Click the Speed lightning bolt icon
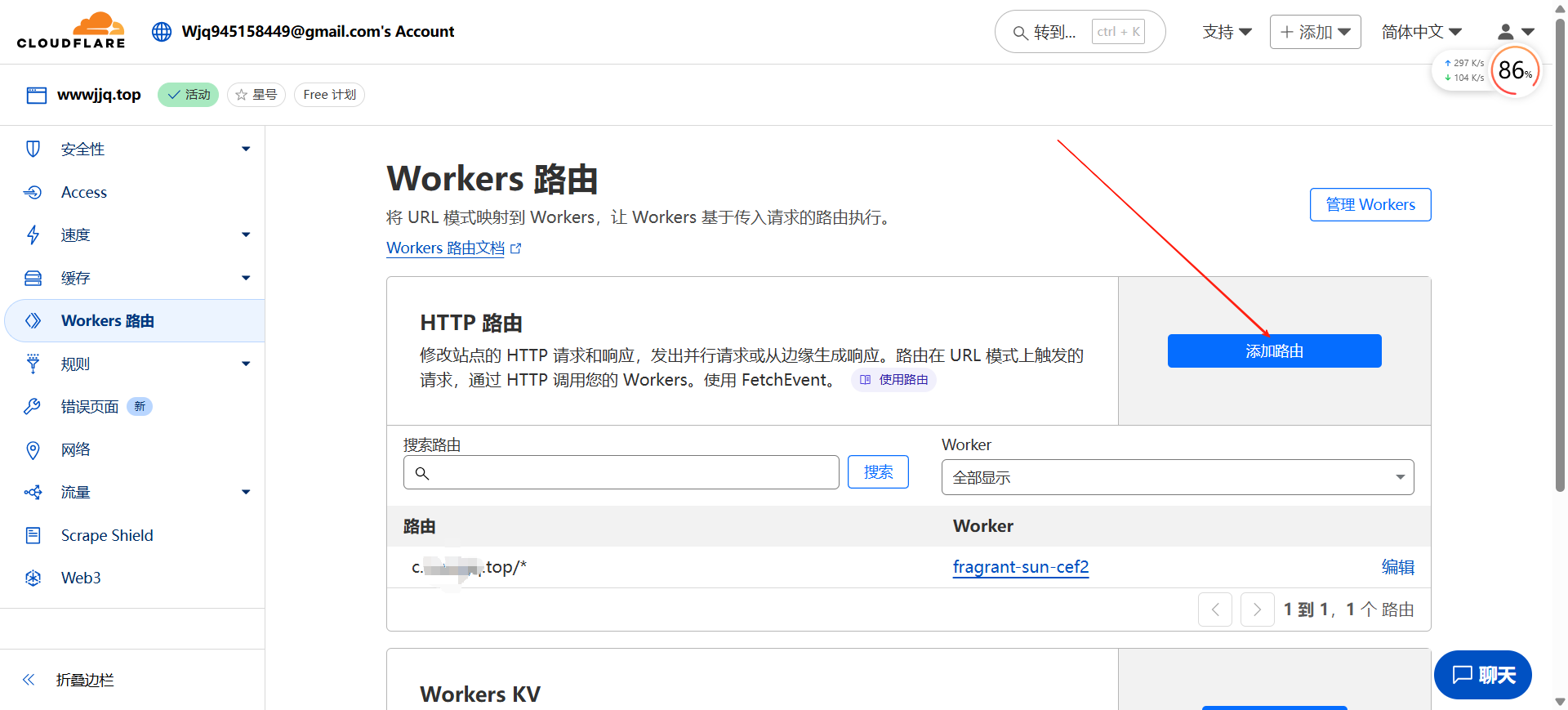 coord(33,235)
